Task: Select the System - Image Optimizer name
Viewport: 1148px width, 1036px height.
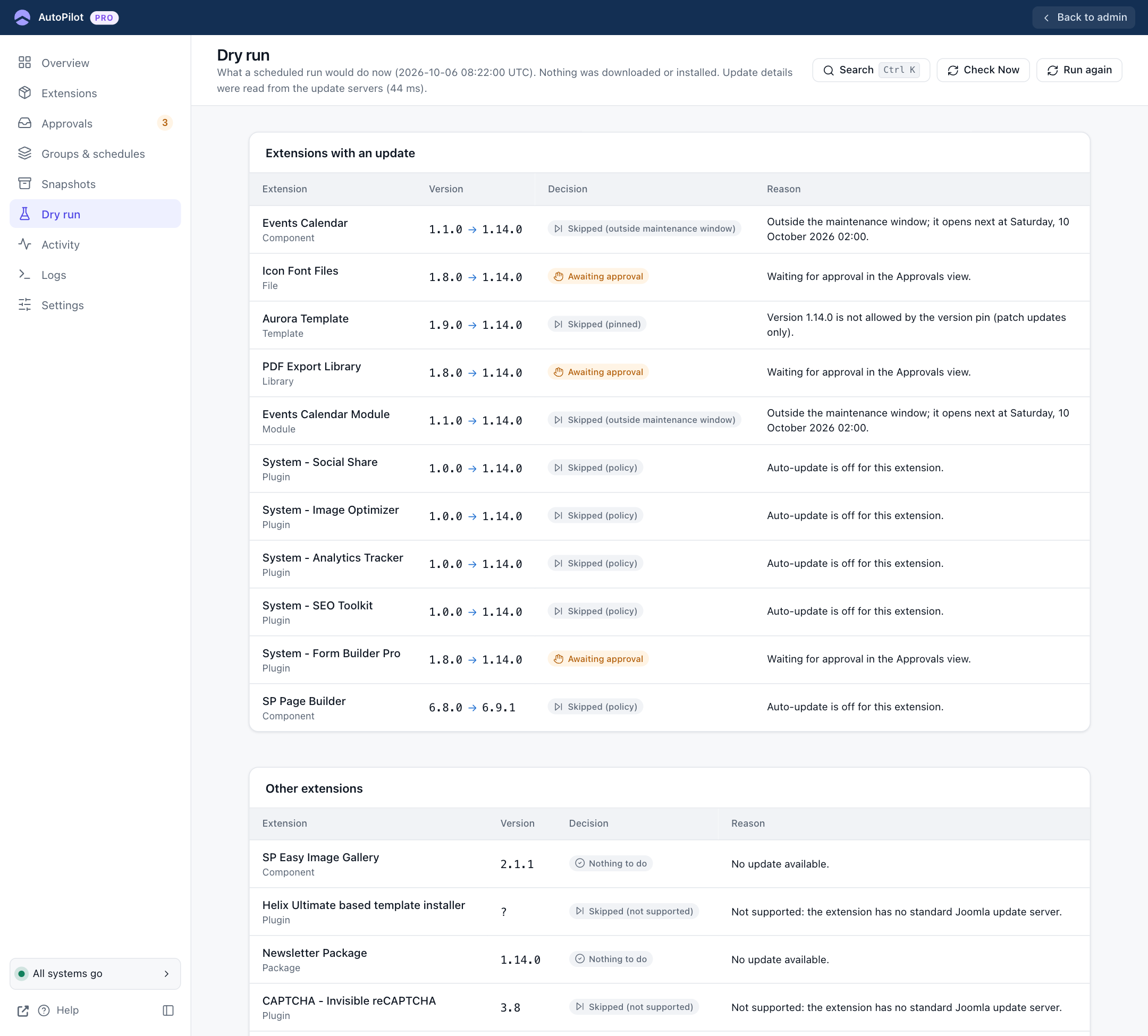Action: pos(330,510)
